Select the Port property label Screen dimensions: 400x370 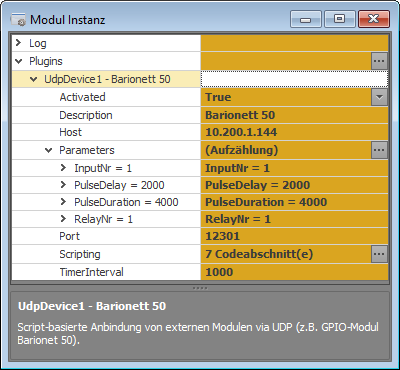click(69, 236)
